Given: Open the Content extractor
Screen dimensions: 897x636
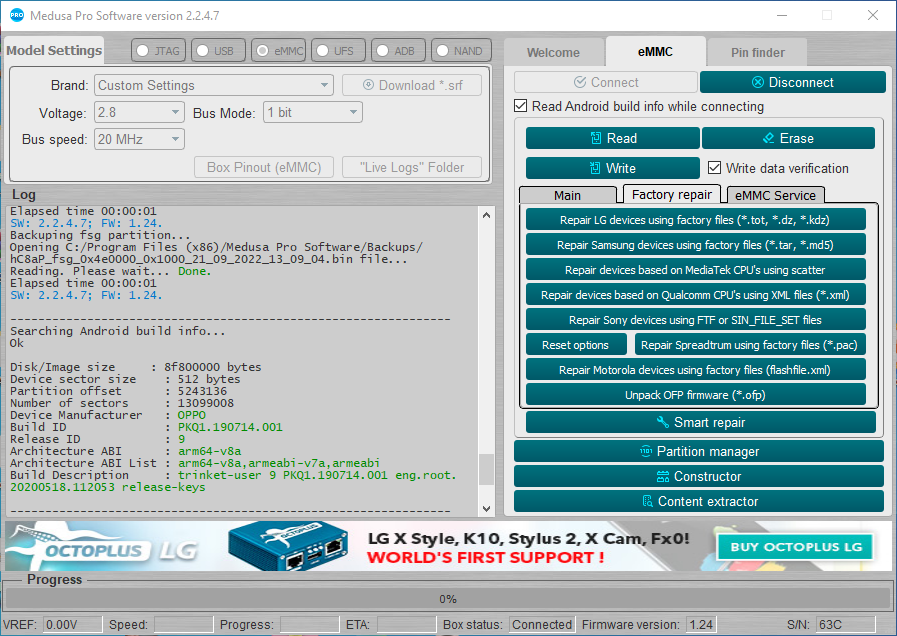Looking at the screenshot, I should [698, 502].
